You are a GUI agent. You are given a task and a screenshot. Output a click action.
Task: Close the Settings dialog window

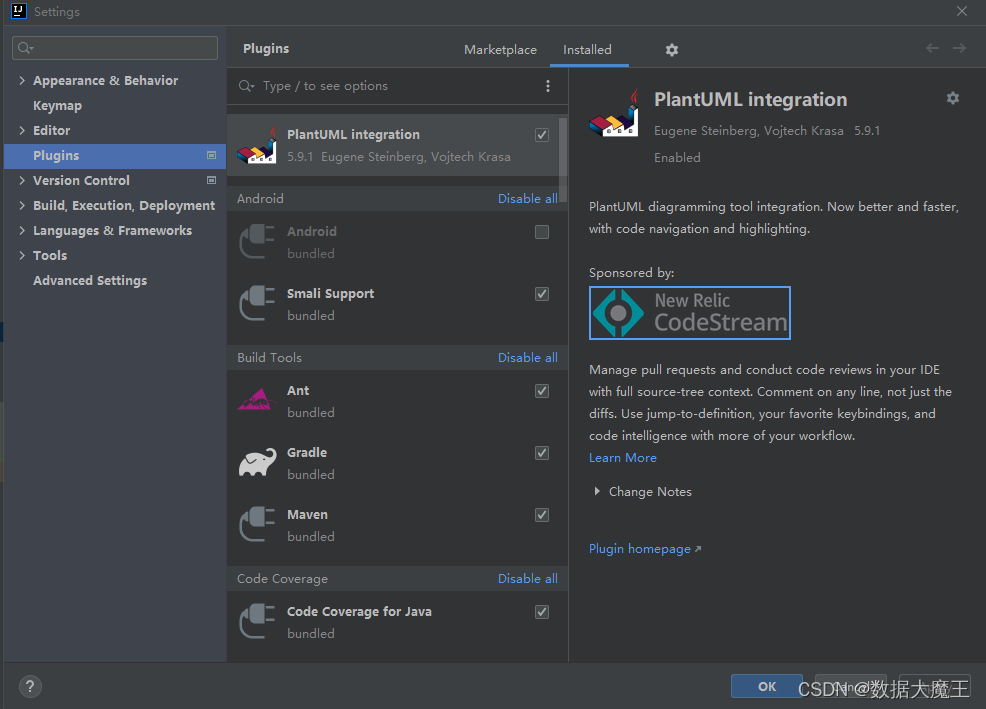[961, 11]
